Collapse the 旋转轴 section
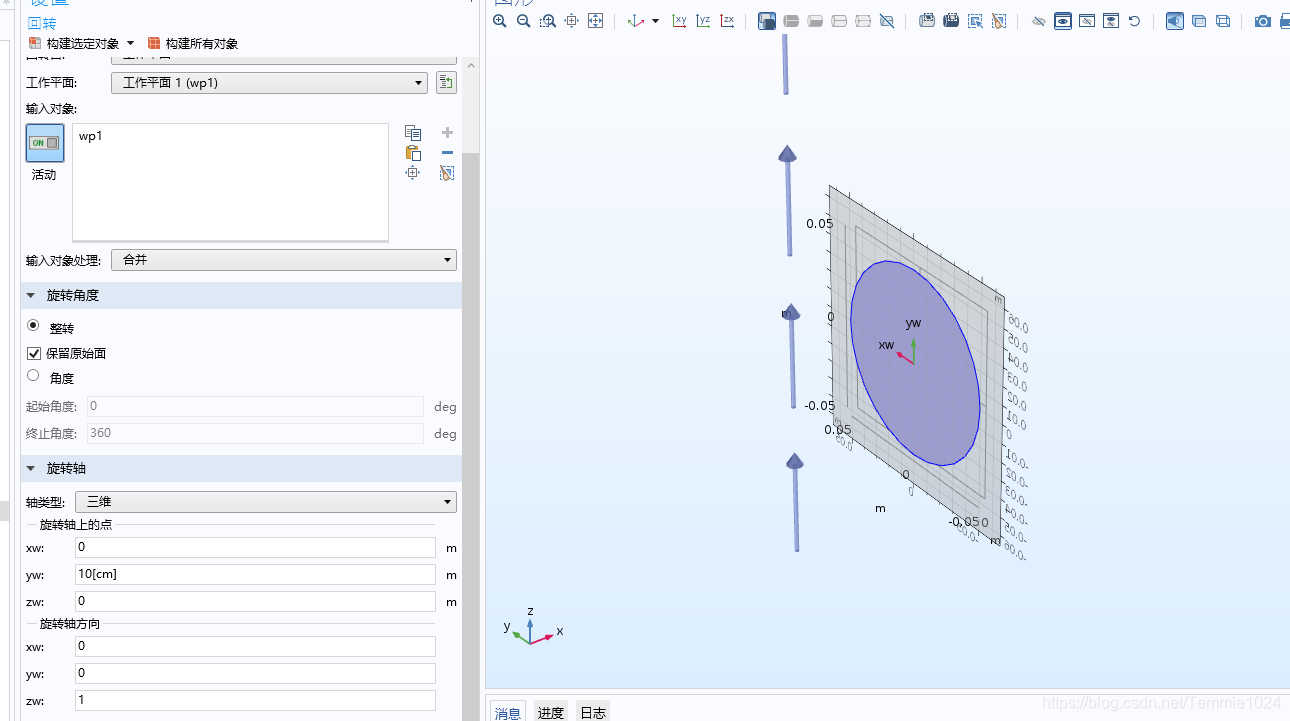 click(31, 469)
